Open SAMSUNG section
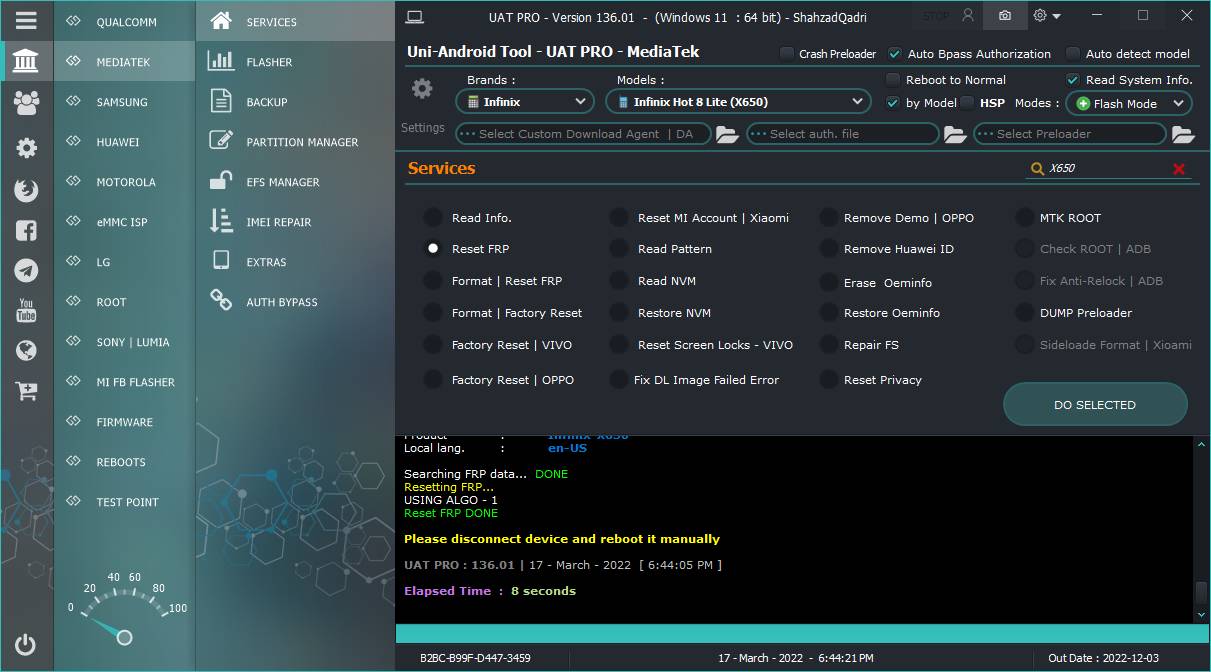 pyautogui.click(x=125, y=101)
